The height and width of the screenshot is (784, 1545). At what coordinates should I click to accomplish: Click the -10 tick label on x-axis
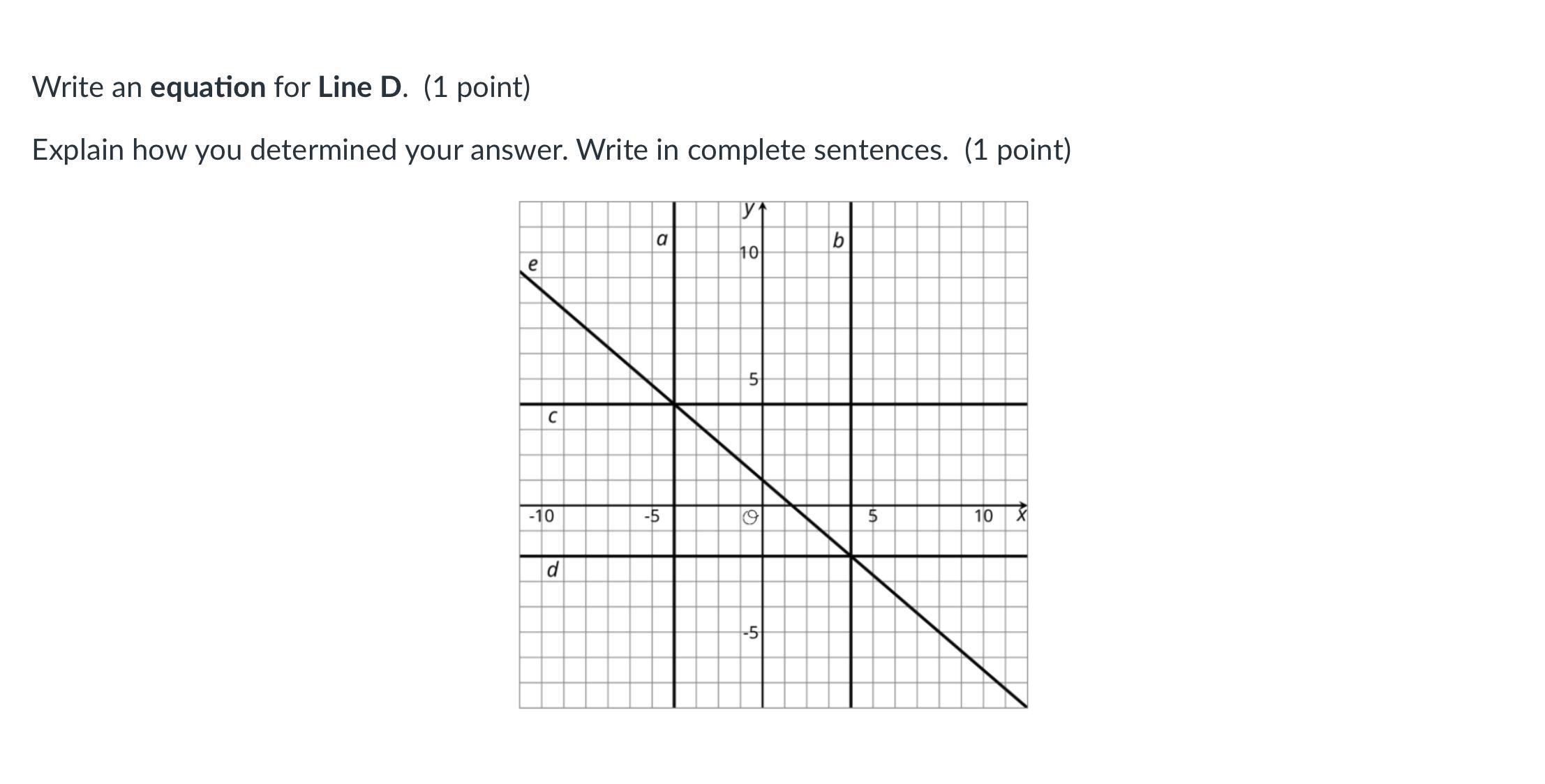click(x=542, y=516)
